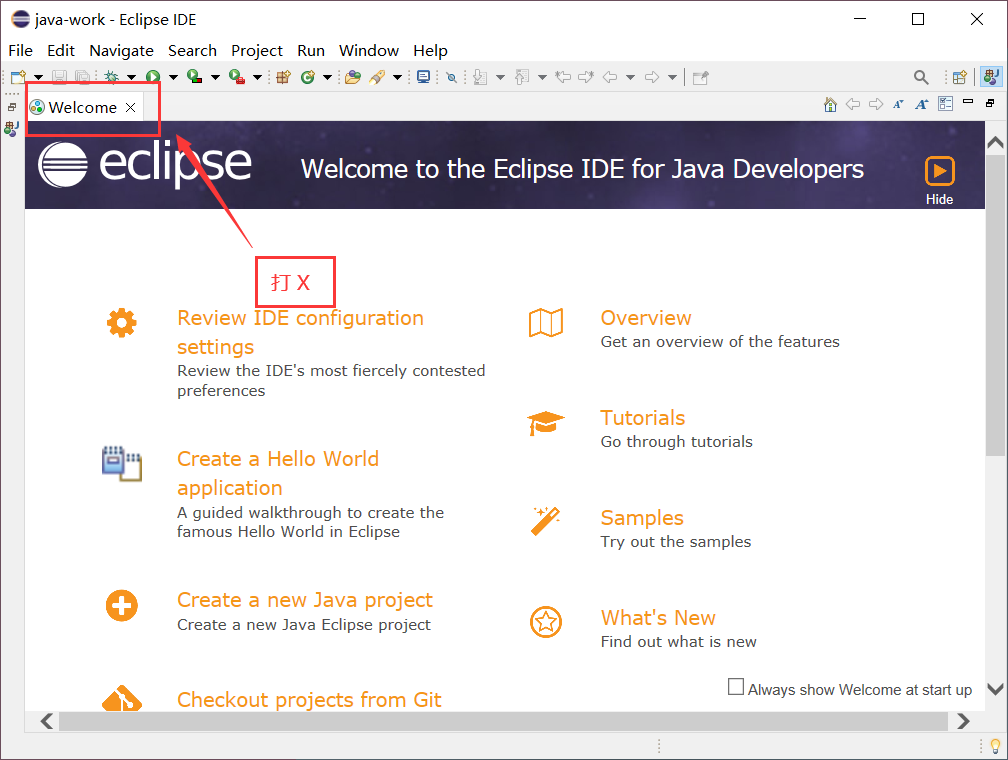Screen dimensions: 1008x760
Task: Expand the New Java Class dropdown arrow
Action: 327,78
